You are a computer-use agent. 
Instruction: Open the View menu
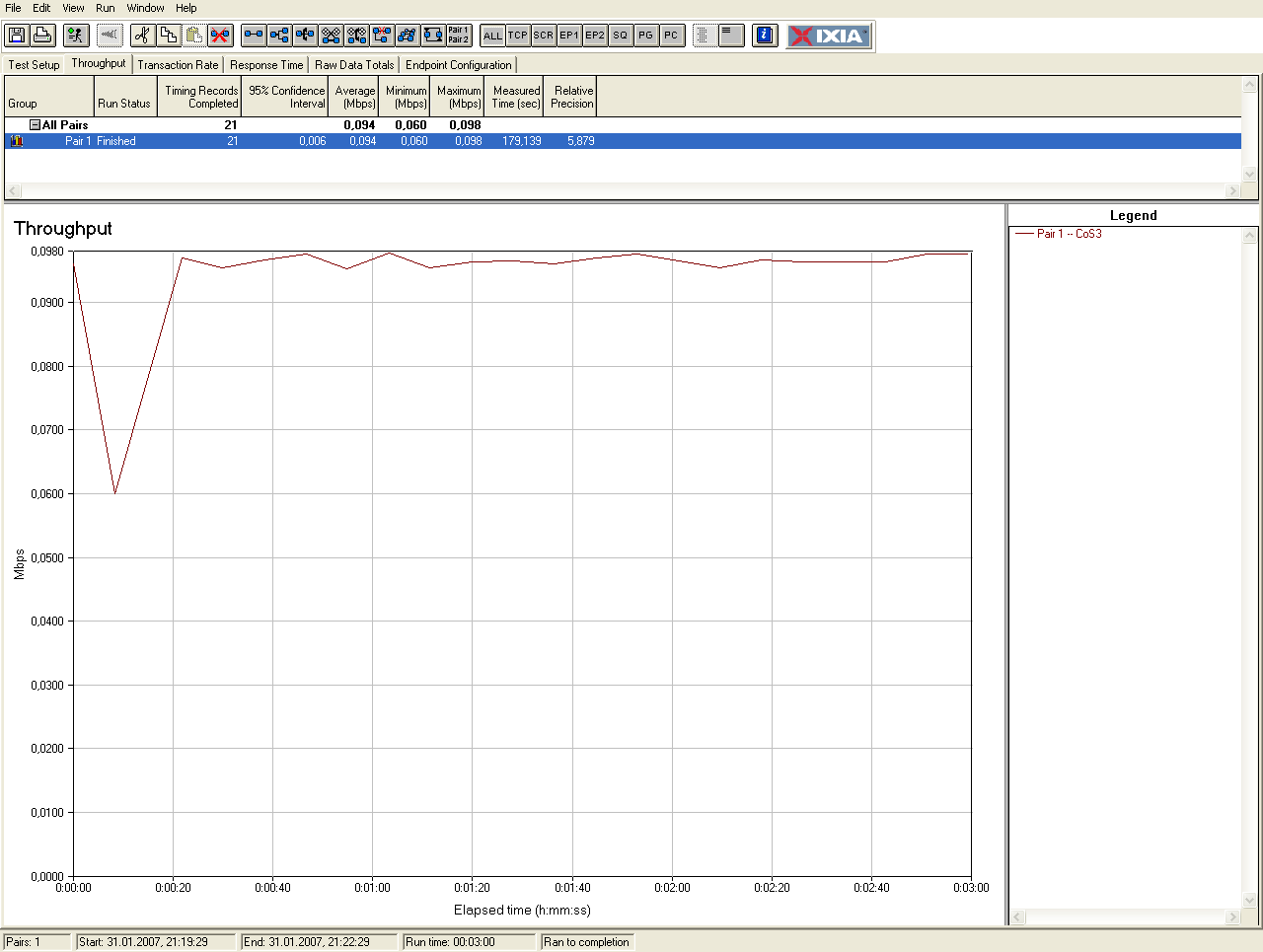(x=73, y=8)
